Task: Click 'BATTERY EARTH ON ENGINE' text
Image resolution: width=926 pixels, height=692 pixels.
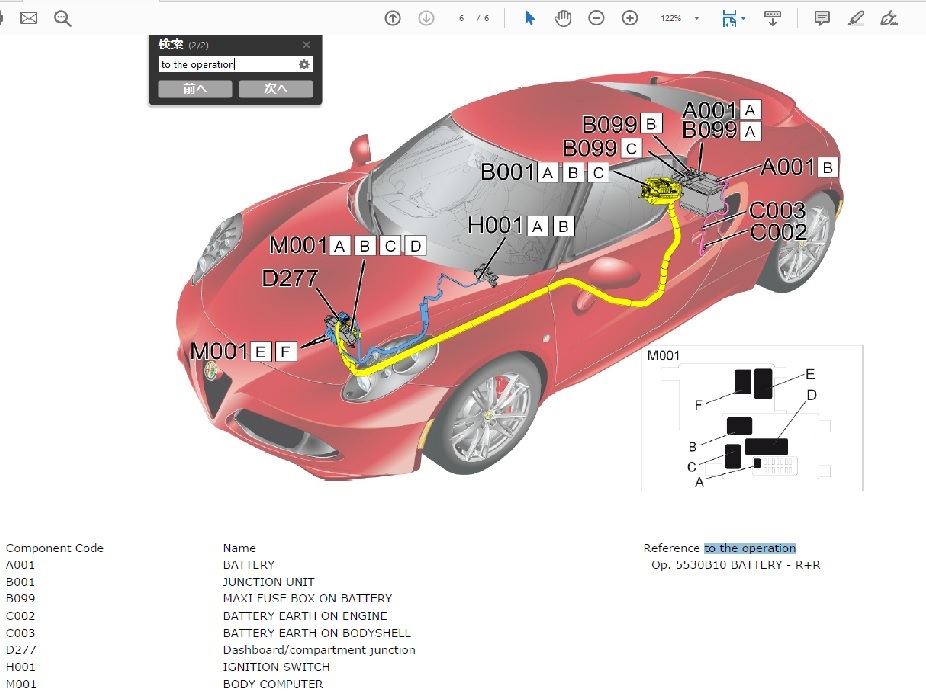Action: pos(305,616)
